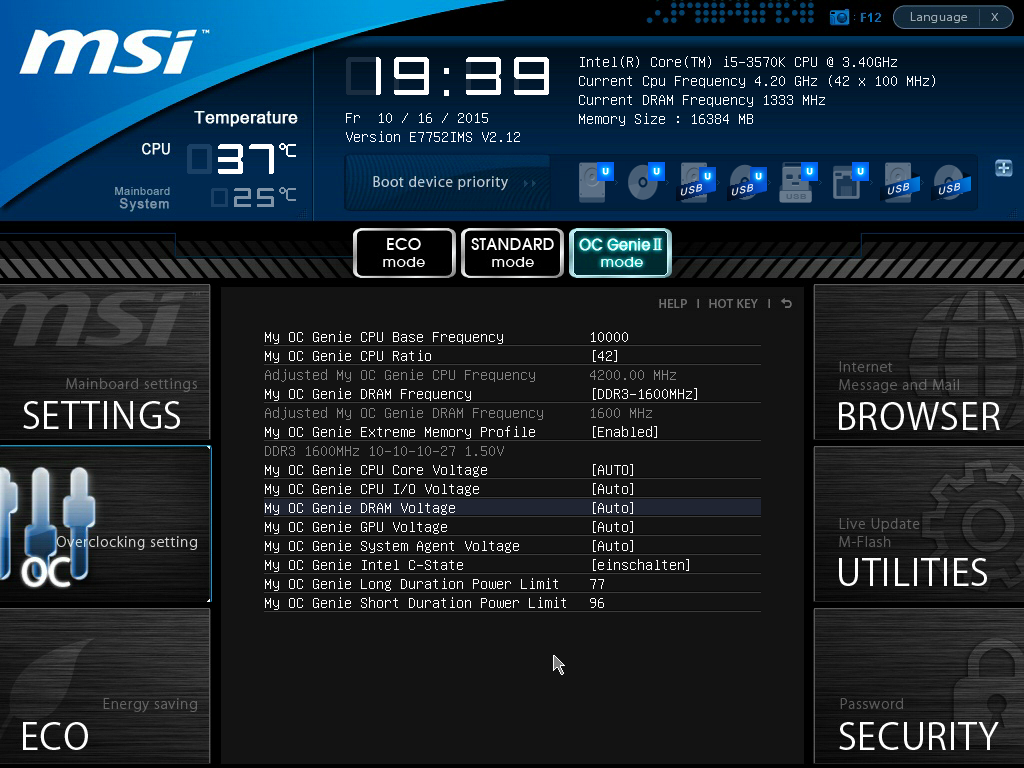The image size is (1024, 768).
Task: Select the UEFI USB key boot device
Action: pos(799,182)
